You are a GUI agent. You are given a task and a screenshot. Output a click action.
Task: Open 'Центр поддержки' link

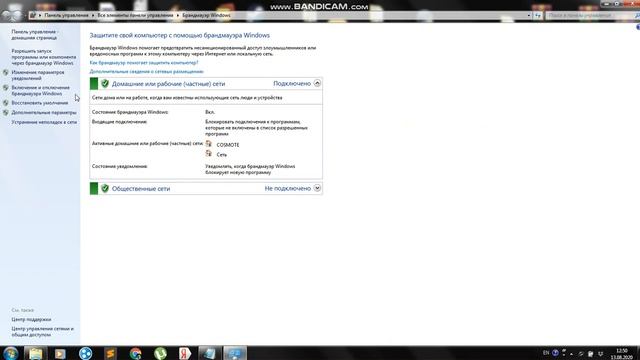(x=31, y=320)
